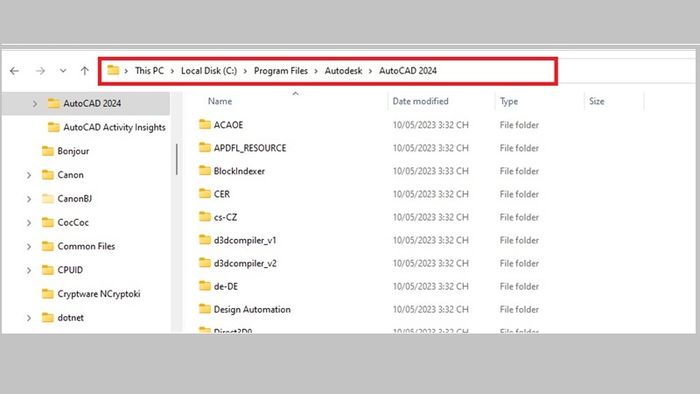
Task: Click the ACAOE folder icon
Action: (205, 124)
